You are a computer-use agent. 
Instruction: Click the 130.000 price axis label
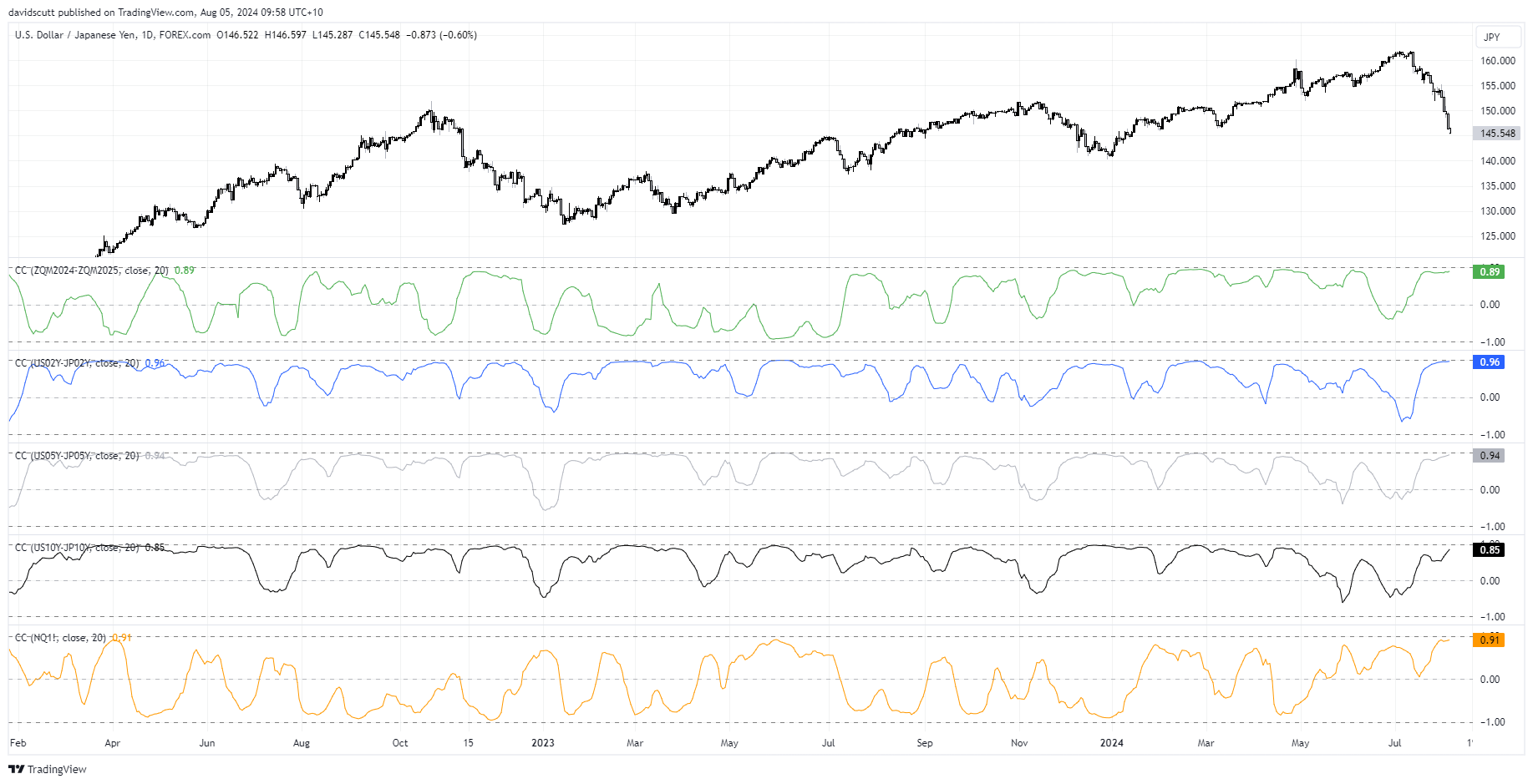[1497, 211]
